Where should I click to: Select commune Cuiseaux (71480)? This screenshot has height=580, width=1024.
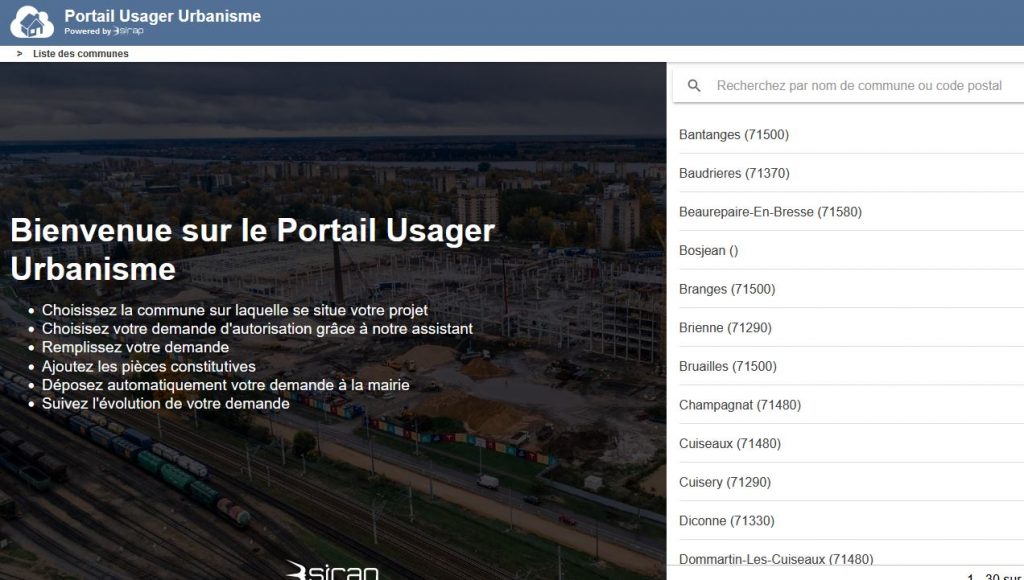coord(852,443)
